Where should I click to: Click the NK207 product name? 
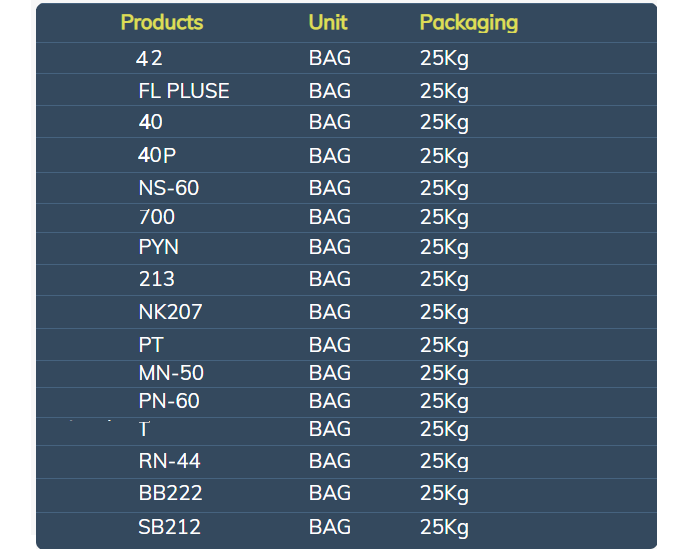click(x=171, y=312)
